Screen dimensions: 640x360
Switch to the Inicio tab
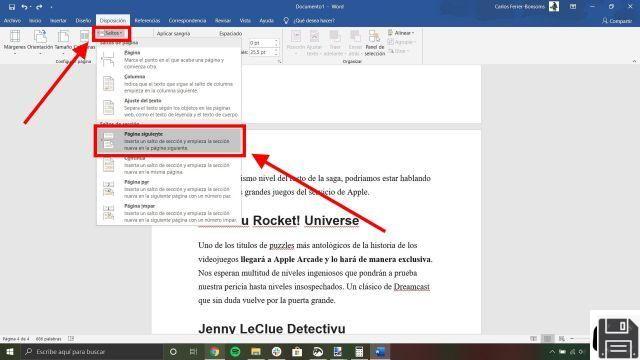(x=35, y=20)
